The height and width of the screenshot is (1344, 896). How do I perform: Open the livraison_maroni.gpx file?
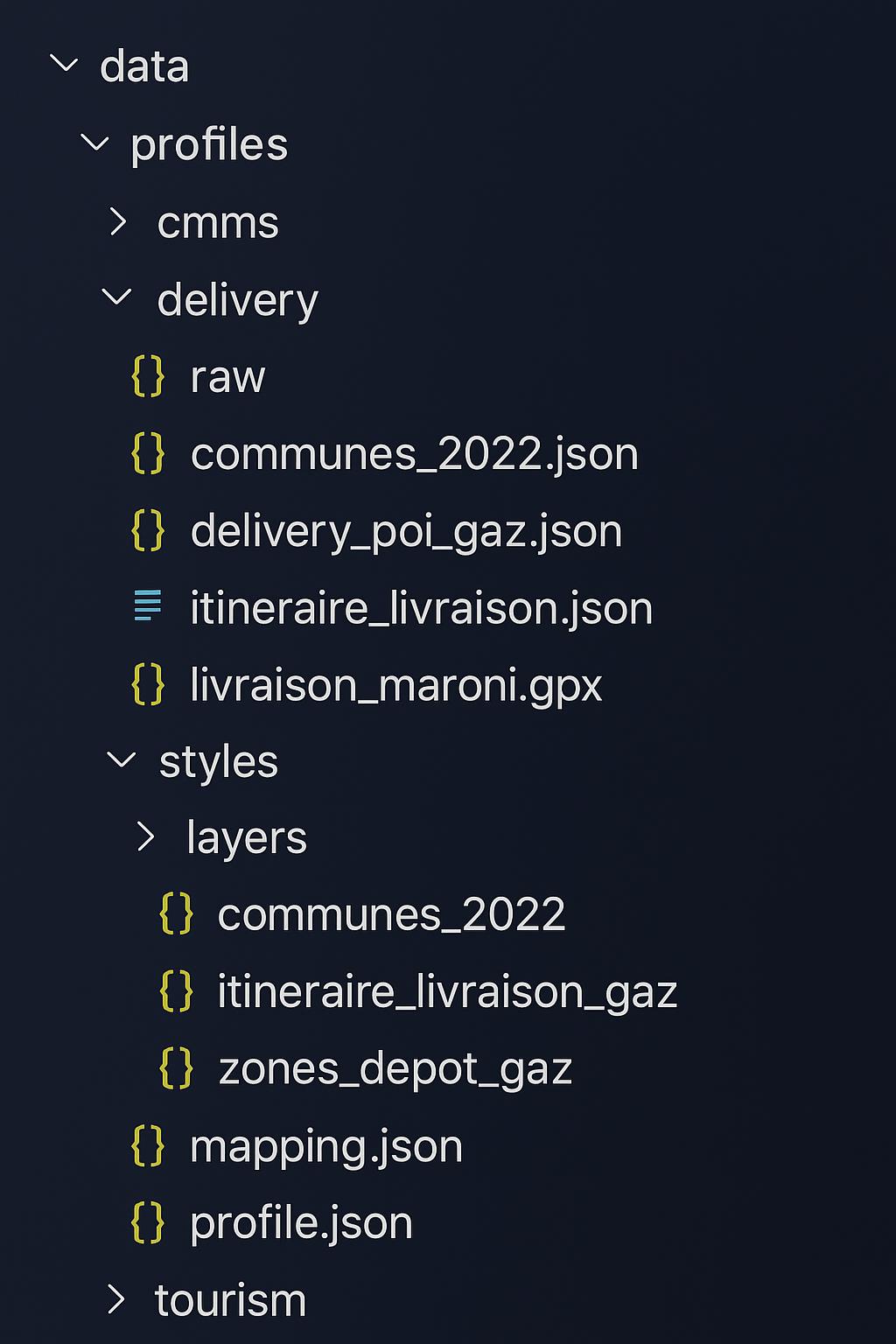pyautogui.click(x=395, y=685)
